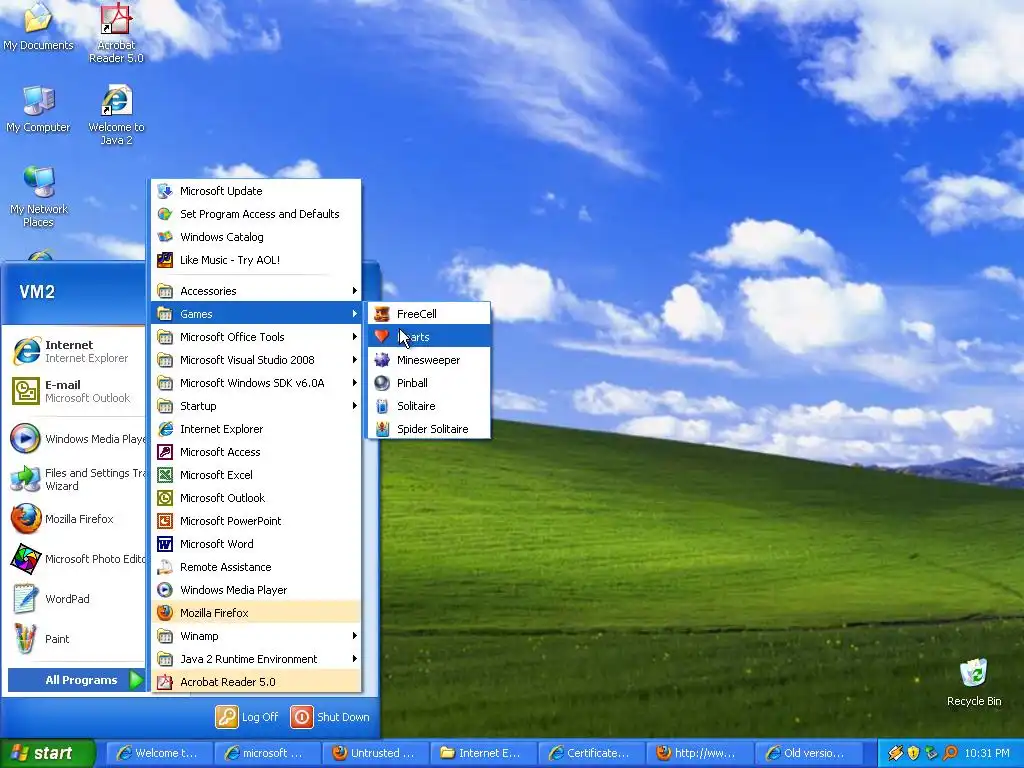Click the Log Off button
The height and width of the screenshot is (768, 1024).
click(248, 717)
